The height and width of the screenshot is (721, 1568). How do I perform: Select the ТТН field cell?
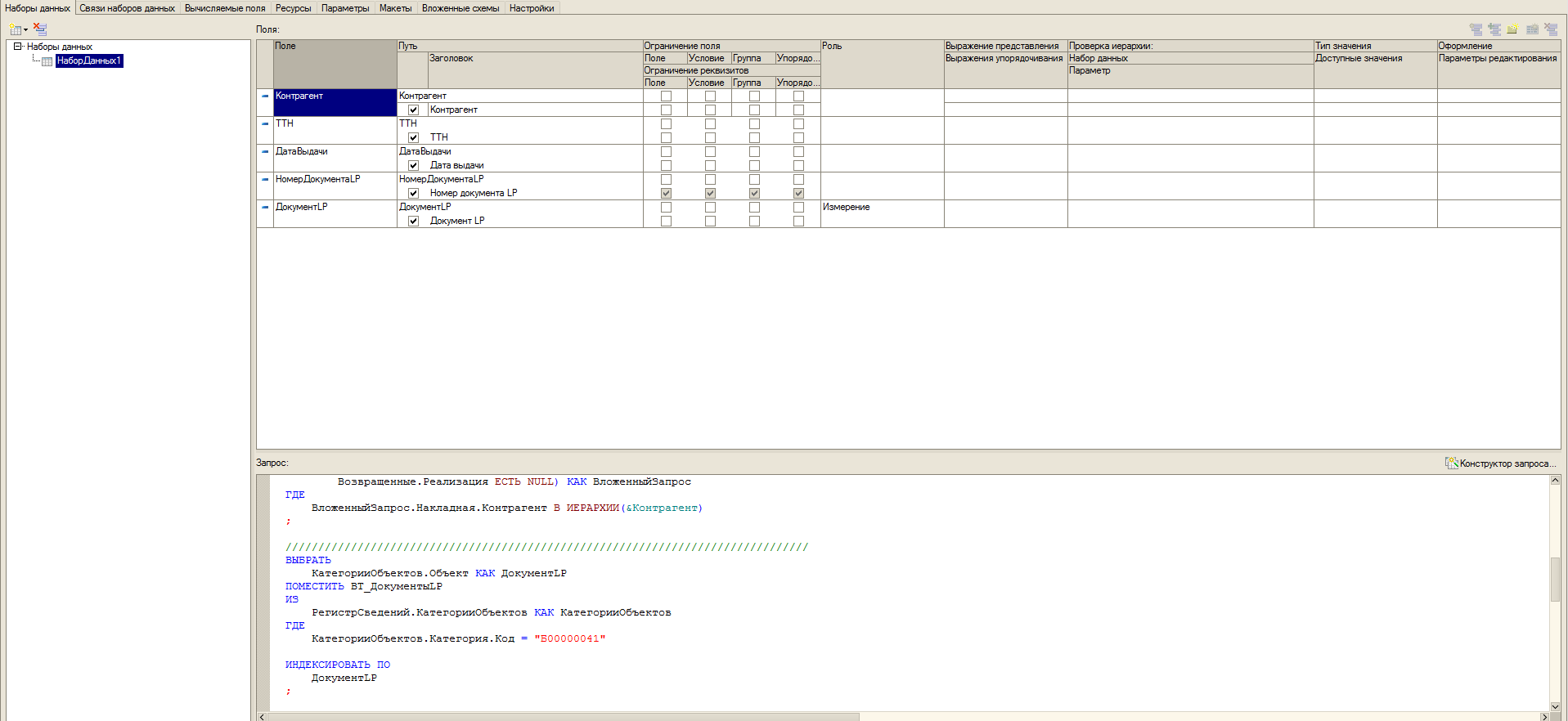pos(335,130)
